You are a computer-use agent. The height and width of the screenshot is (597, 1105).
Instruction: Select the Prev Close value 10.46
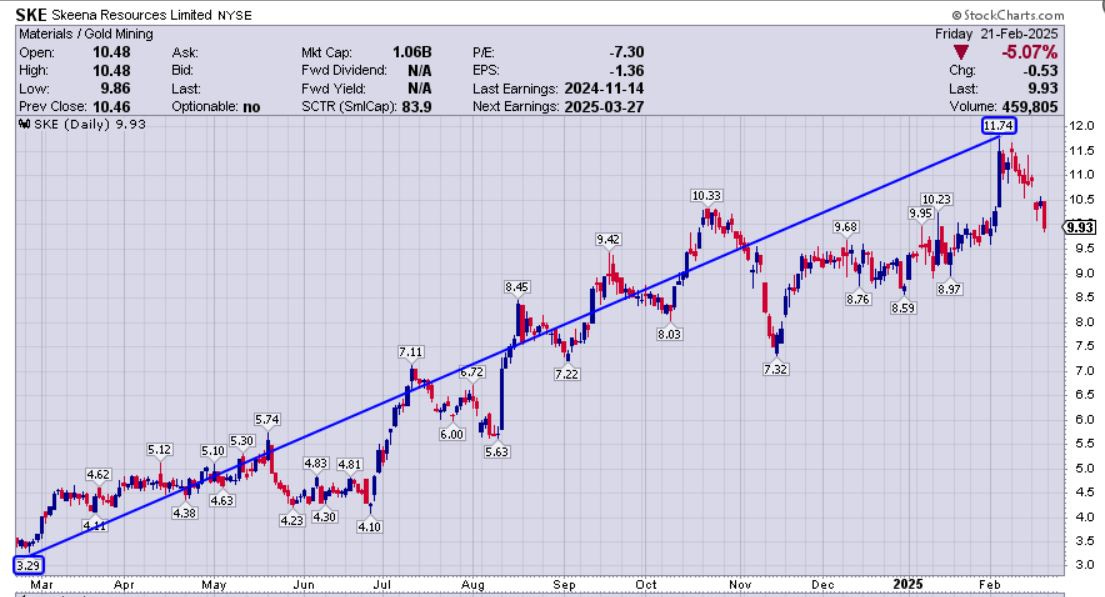coord(111,106)
